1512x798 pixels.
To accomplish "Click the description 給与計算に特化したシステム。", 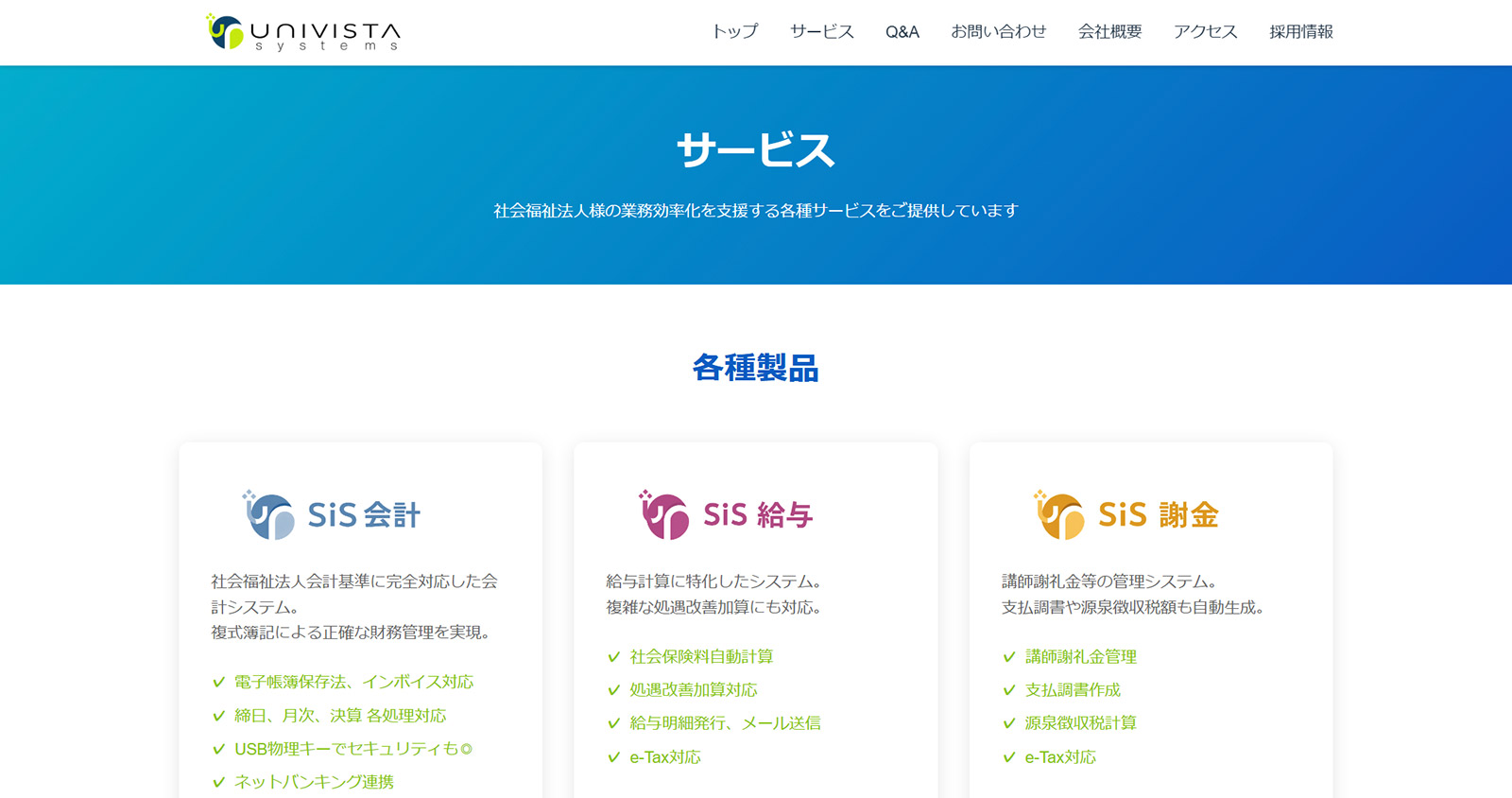I will point(713,581).
